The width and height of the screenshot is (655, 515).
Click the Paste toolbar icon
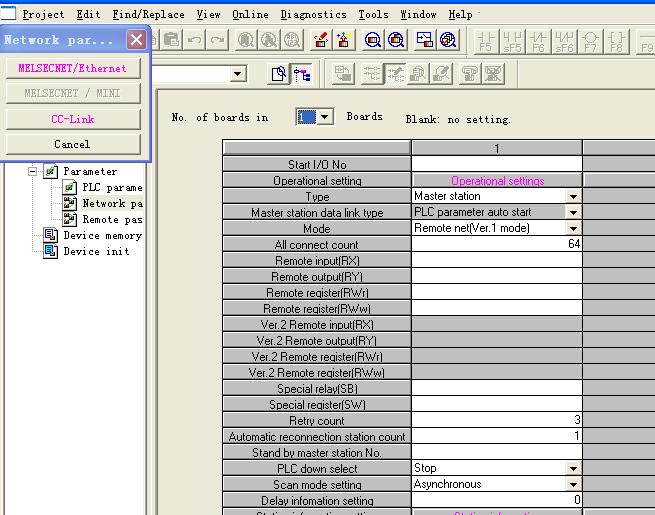click(172, 40)
